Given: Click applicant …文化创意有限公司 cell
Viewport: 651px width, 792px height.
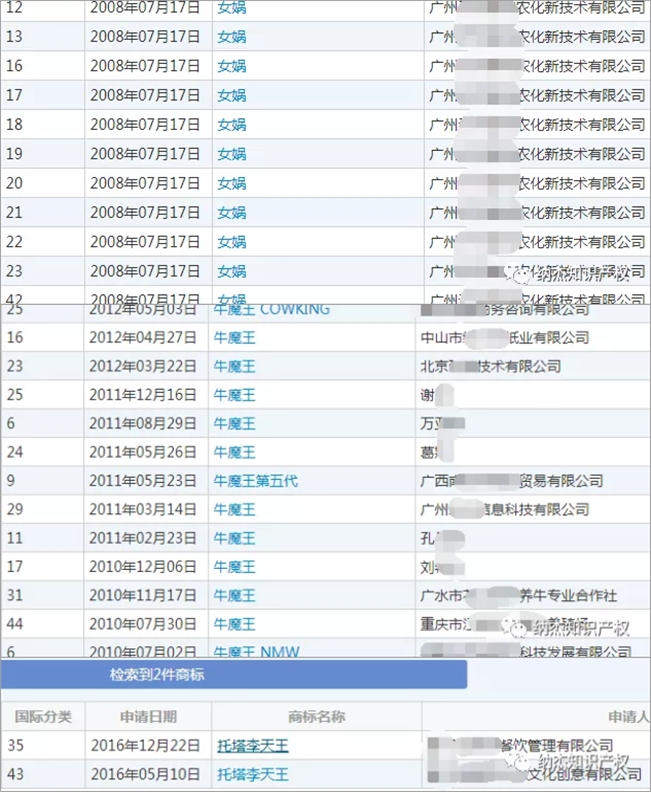Looking at the screenshot, I should click(x=535, y=775).
